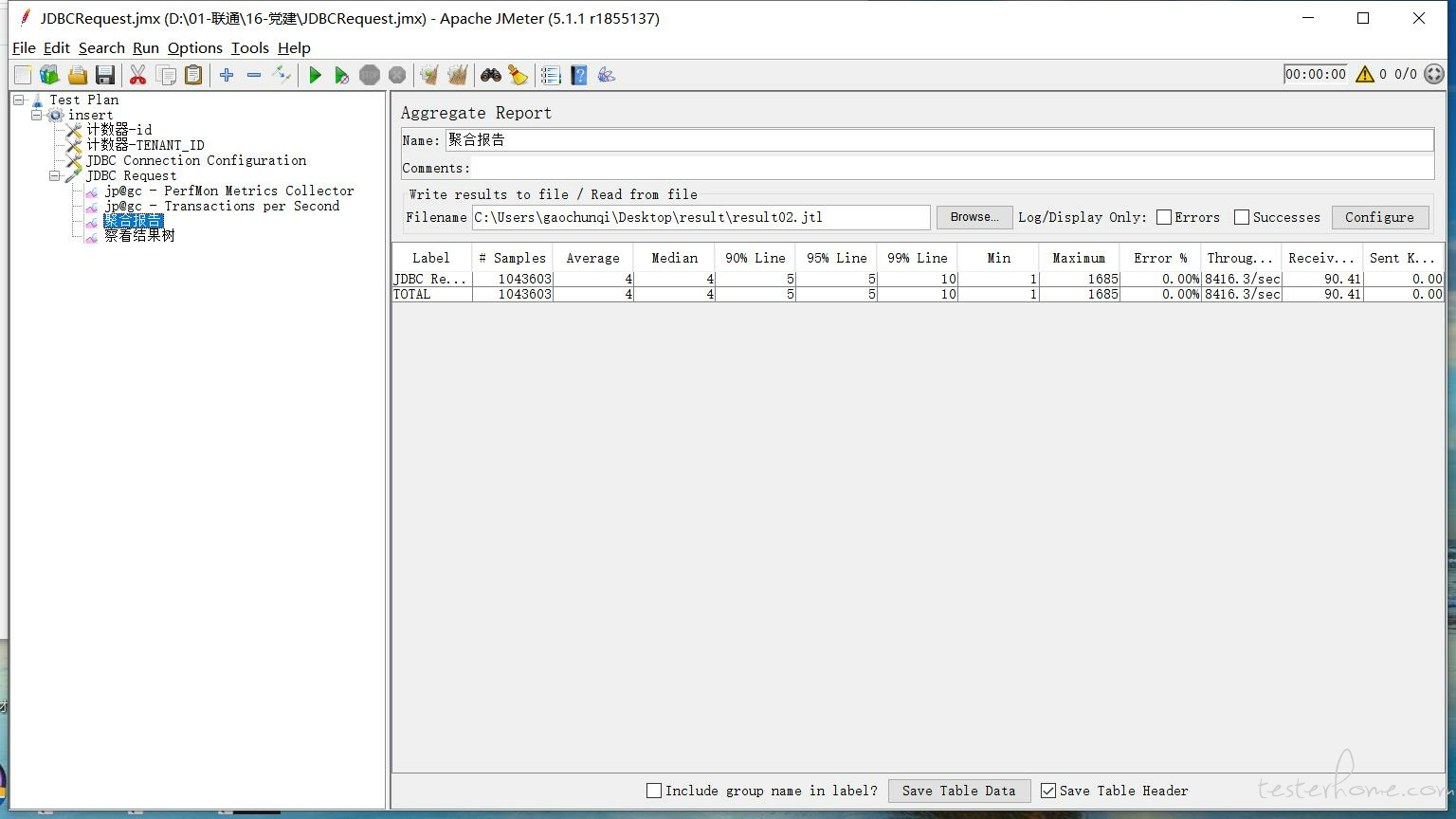This screenshot has height=819, width=1456.
Task: Click Save Table Data button
Action: point(959,791)
